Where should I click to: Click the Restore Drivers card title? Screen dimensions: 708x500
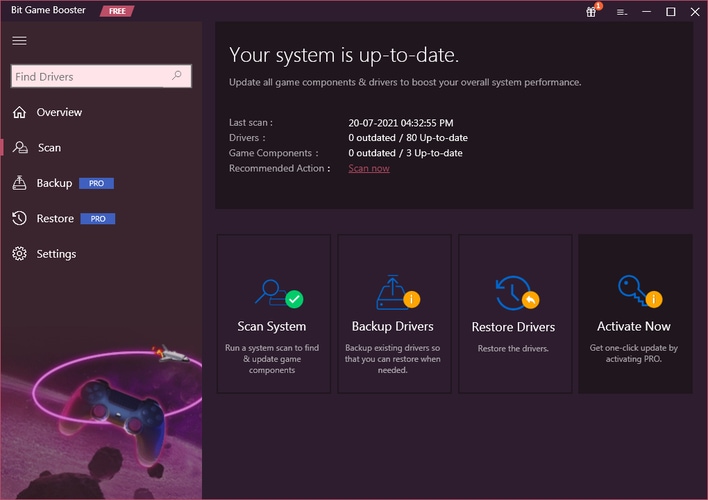[x=513, y=327]
